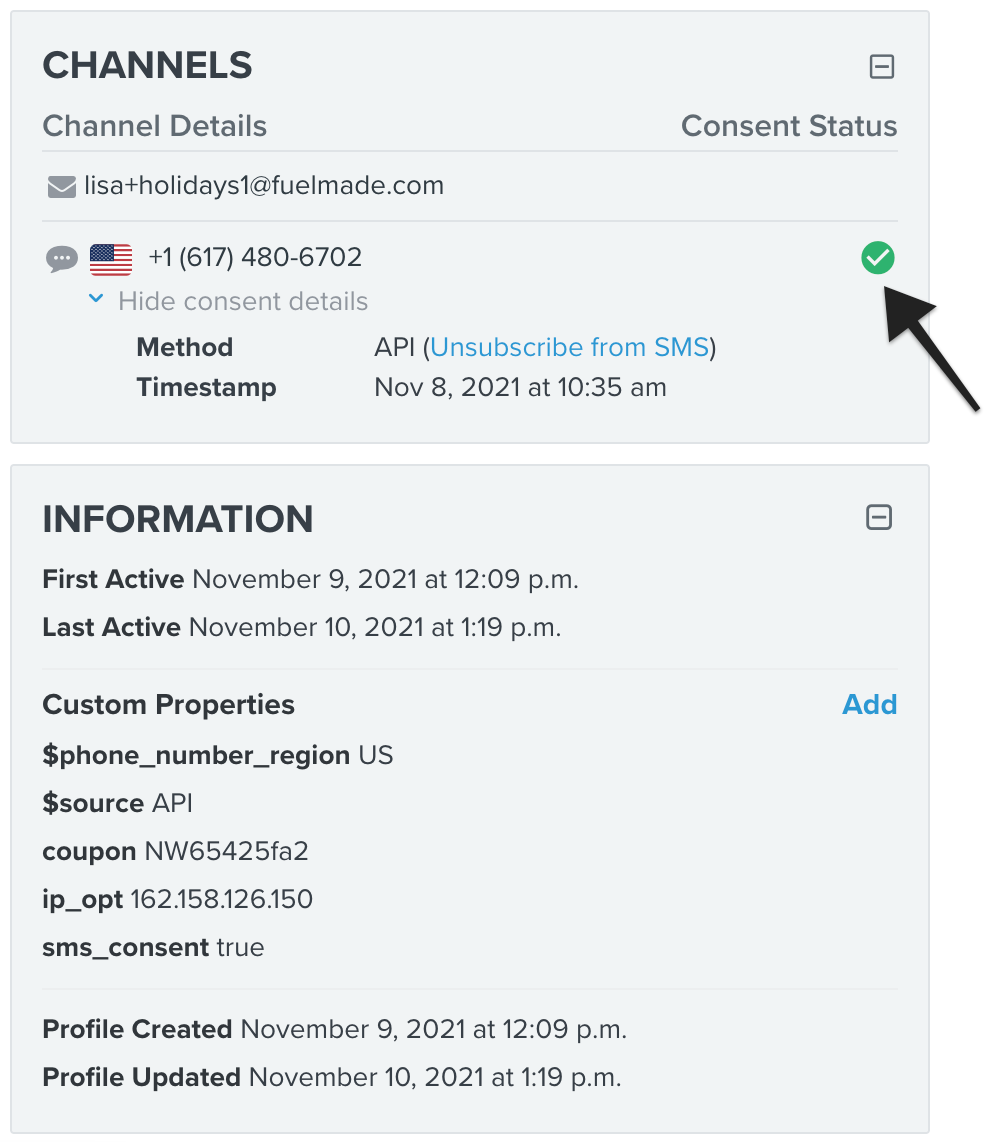
Task: Click the Consent Status column header
Action: pos(788,126)
